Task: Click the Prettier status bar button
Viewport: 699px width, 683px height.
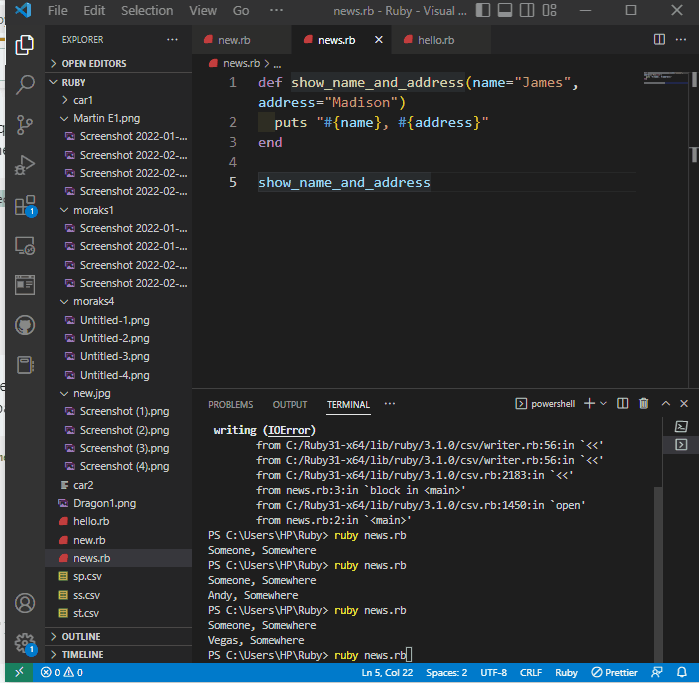Action: pos(616,673)
